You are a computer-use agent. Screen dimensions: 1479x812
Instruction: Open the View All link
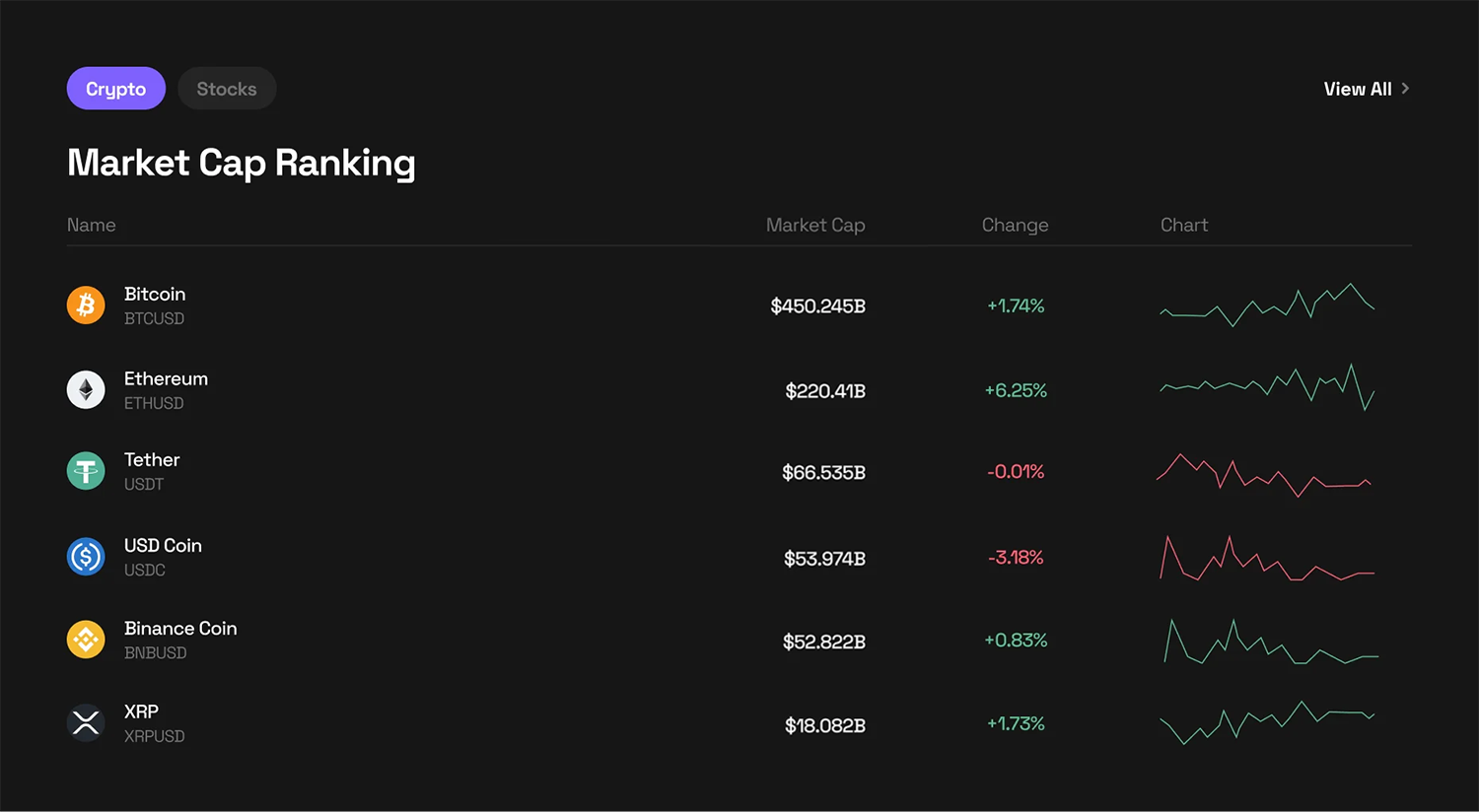[1357, 89]
